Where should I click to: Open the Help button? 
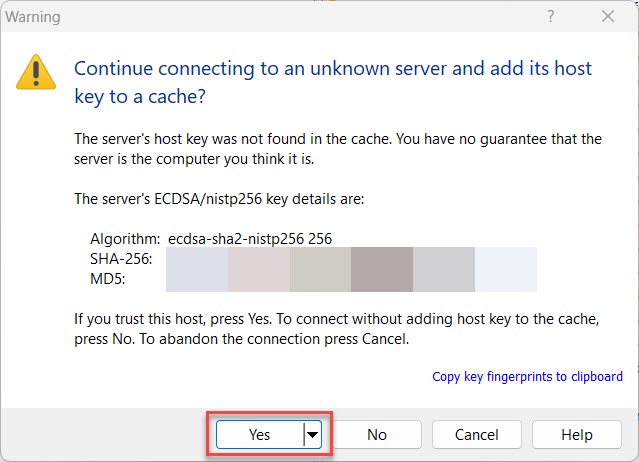(x=576, y=434)
